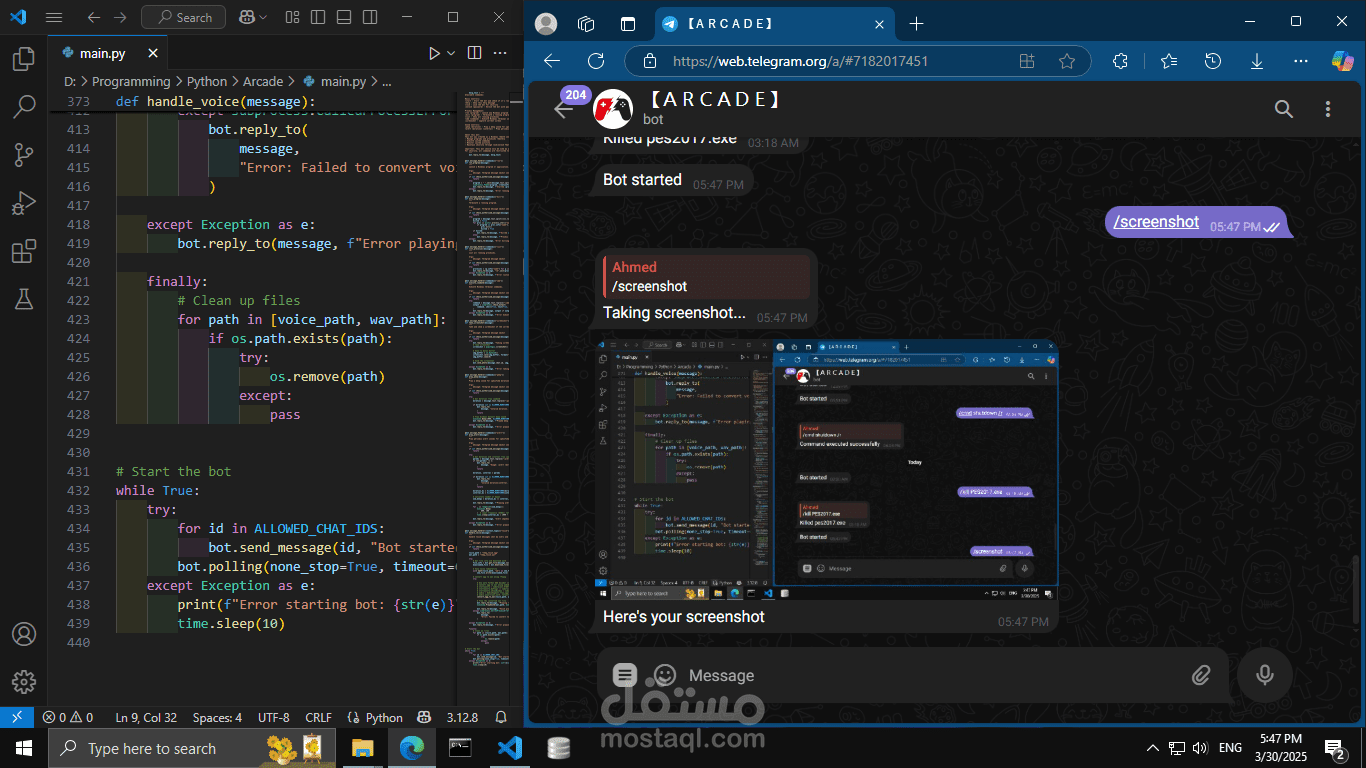Open the ARCADE chat more options
This screenshot has width=1366, height=768.
click(x=1328, y=109)
